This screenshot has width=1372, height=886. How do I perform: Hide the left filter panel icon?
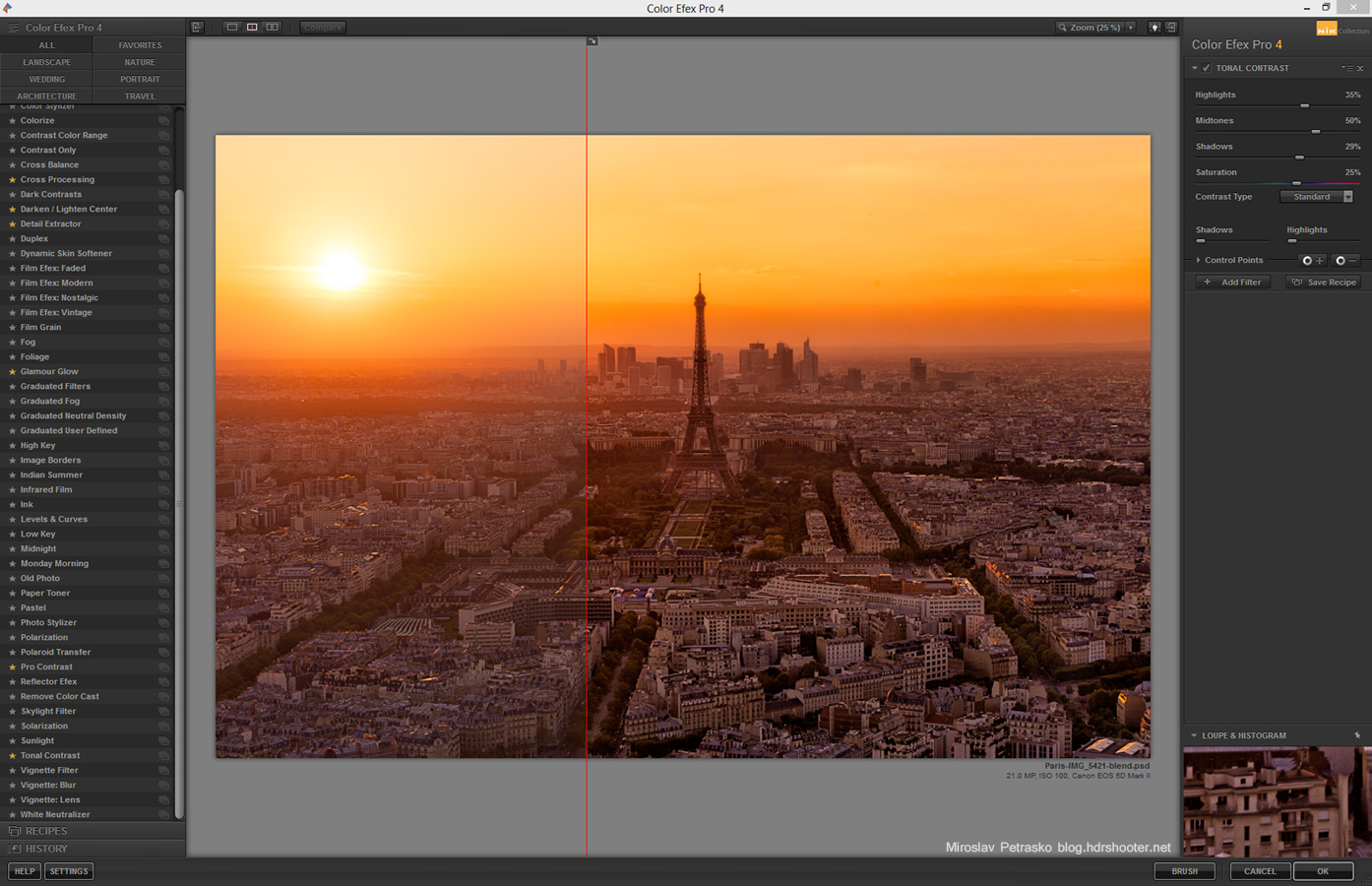coord(197,28)
